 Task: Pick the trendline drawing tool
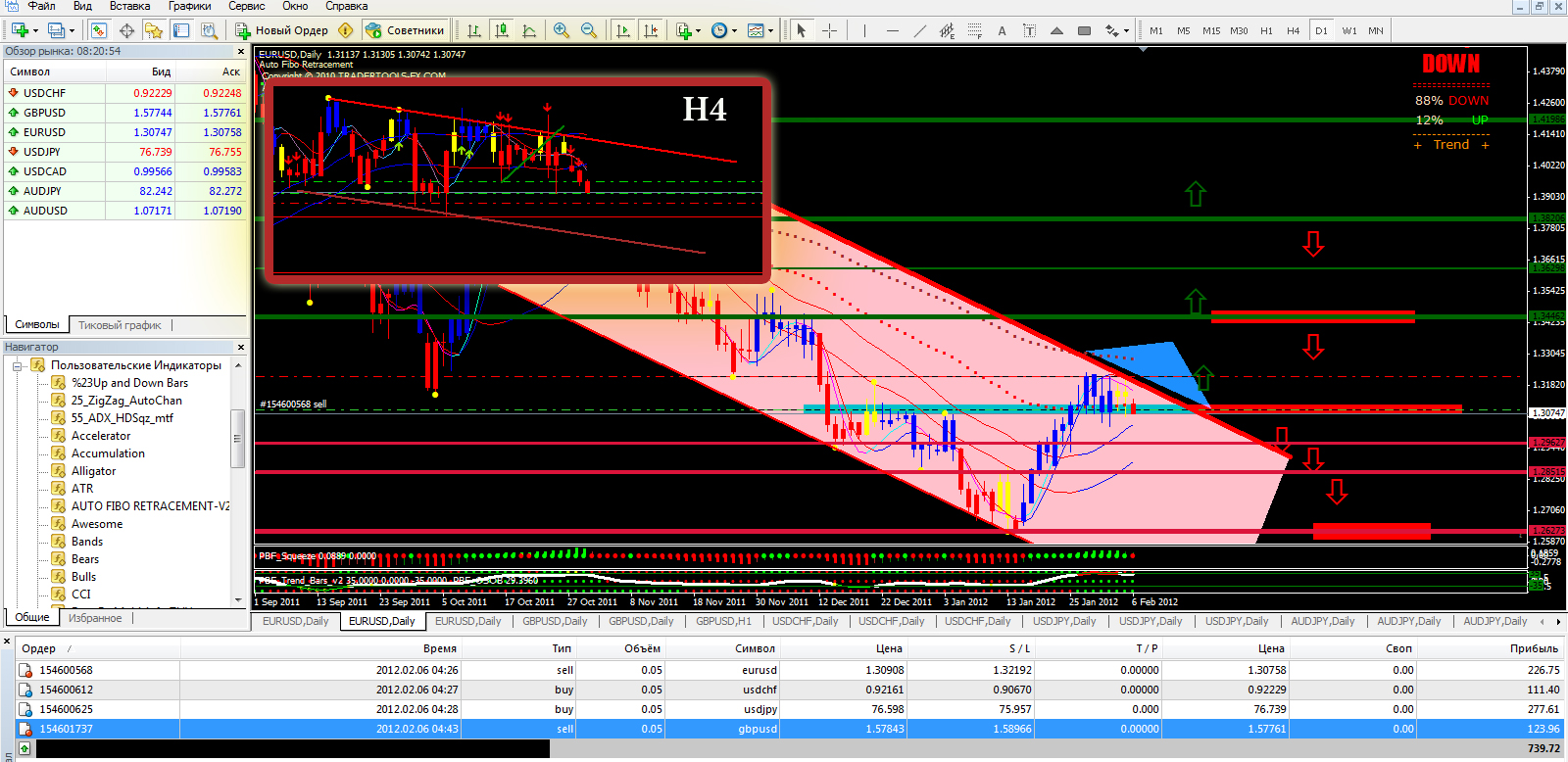coord(919,30)
